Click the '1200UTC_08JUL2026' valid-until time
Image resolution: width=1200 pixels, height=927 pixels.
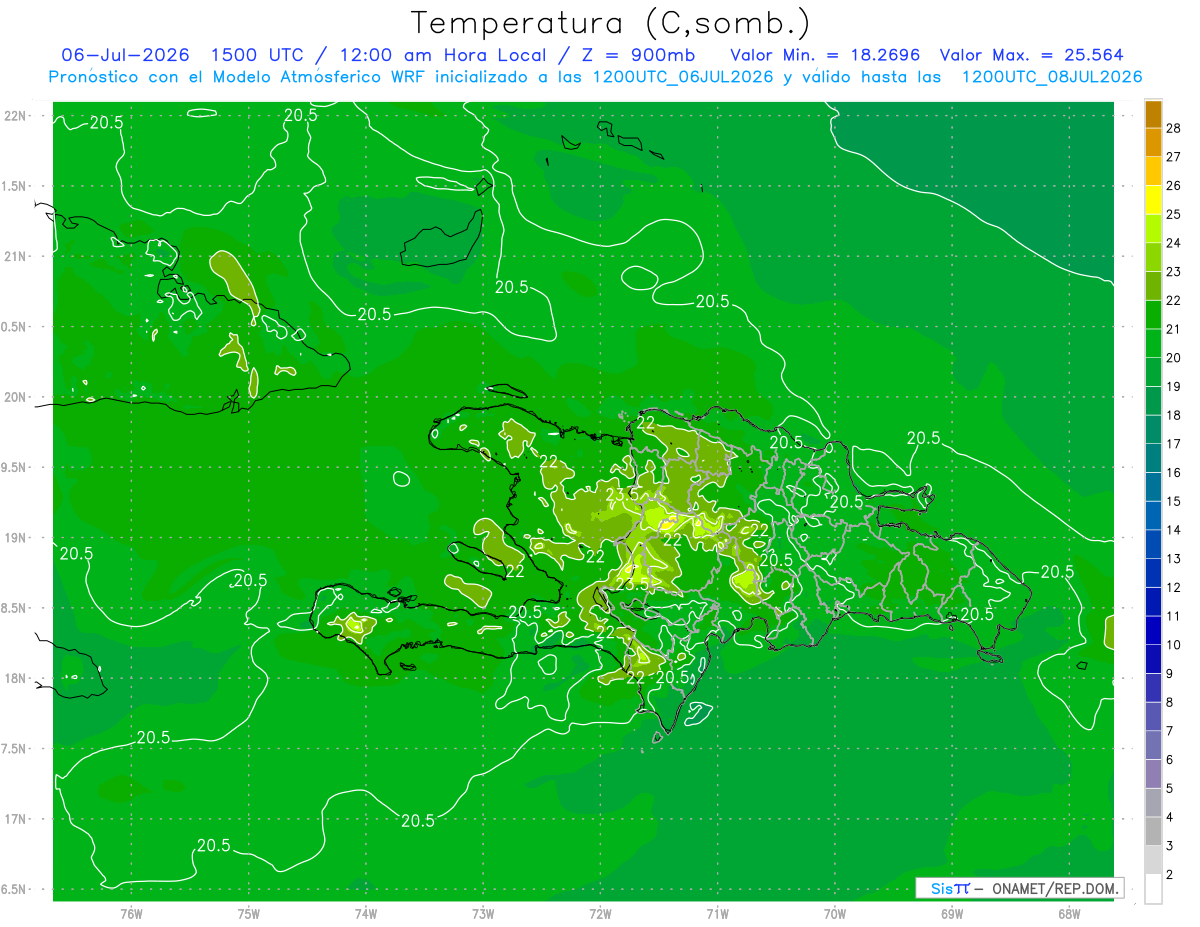[x=1052, y=77]
